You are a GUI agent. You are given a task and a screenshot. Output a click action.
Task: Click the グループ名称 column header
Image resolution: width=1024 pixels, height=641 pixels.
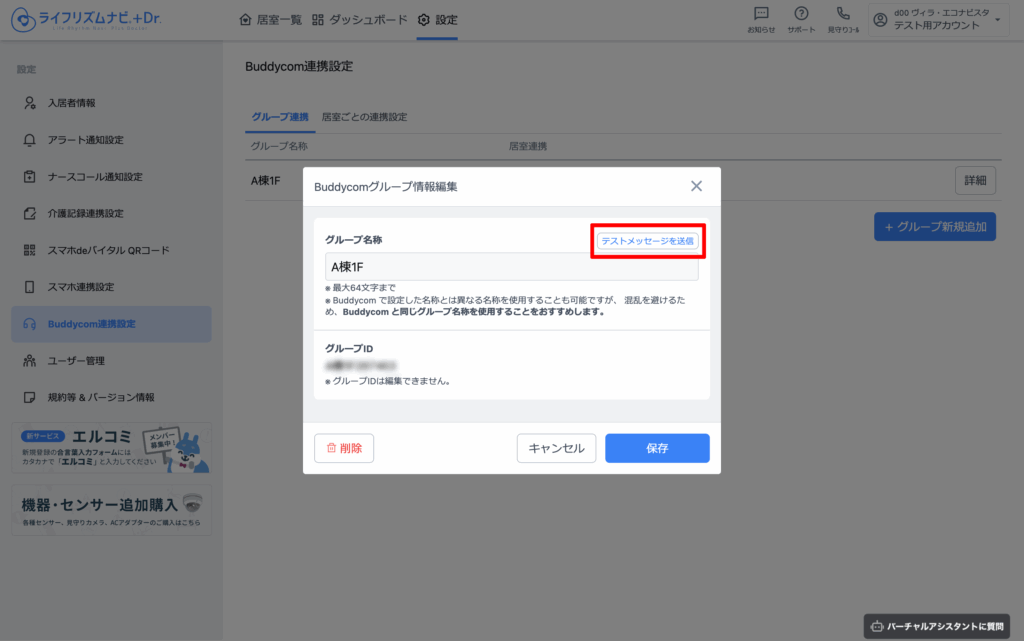[x=280, y=146]
